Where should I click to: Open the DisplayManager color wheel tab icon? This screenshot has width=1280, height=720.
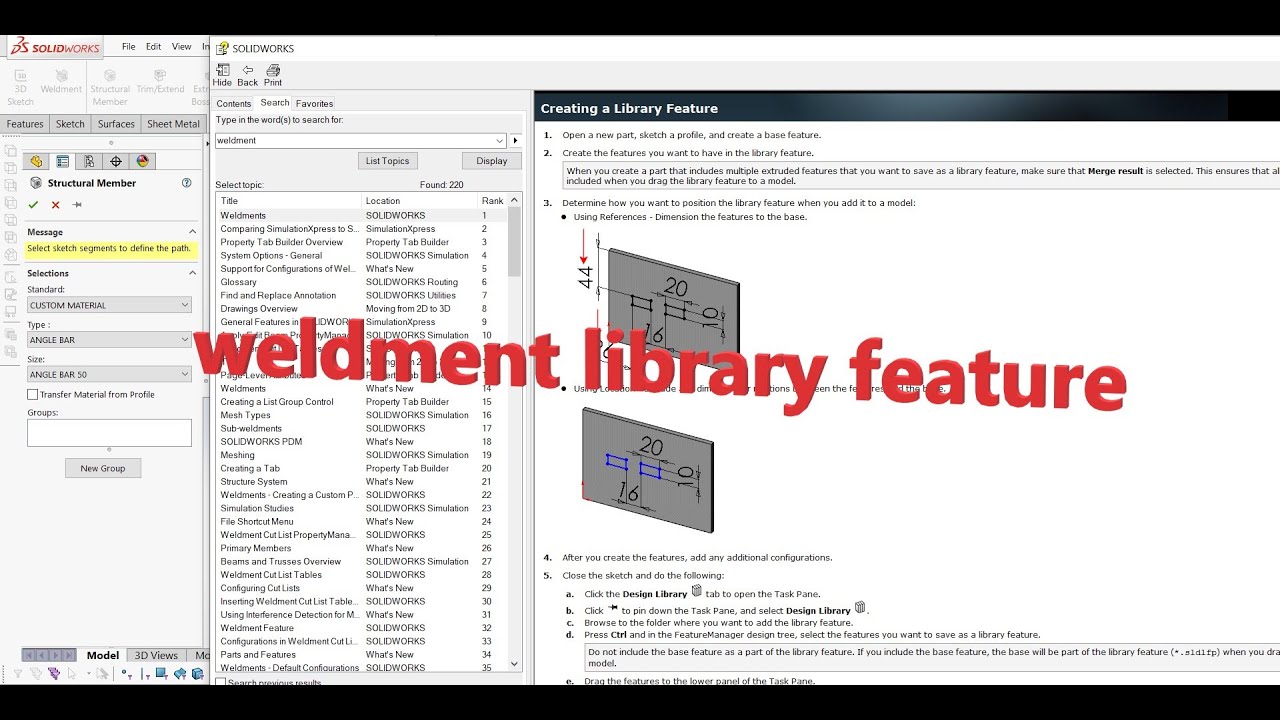(142, 161)
